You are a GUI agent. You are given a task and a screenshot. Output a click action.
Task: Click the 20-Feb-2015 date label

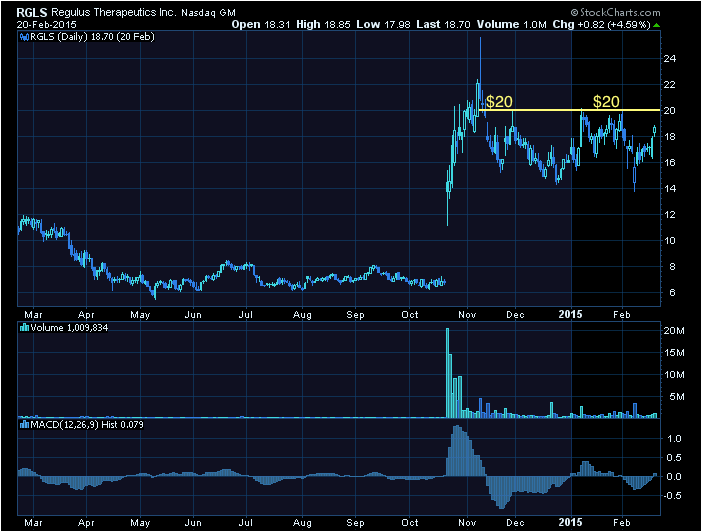click(47, 25)
